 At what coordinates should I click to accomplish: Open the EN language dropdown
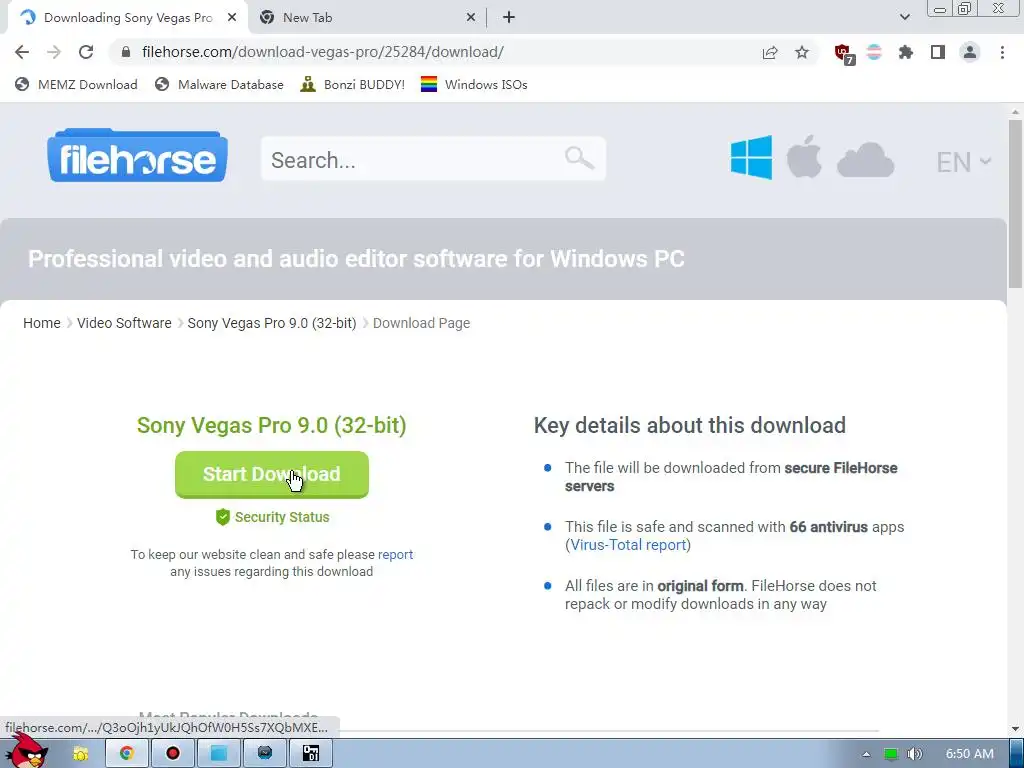coord(963,162)
